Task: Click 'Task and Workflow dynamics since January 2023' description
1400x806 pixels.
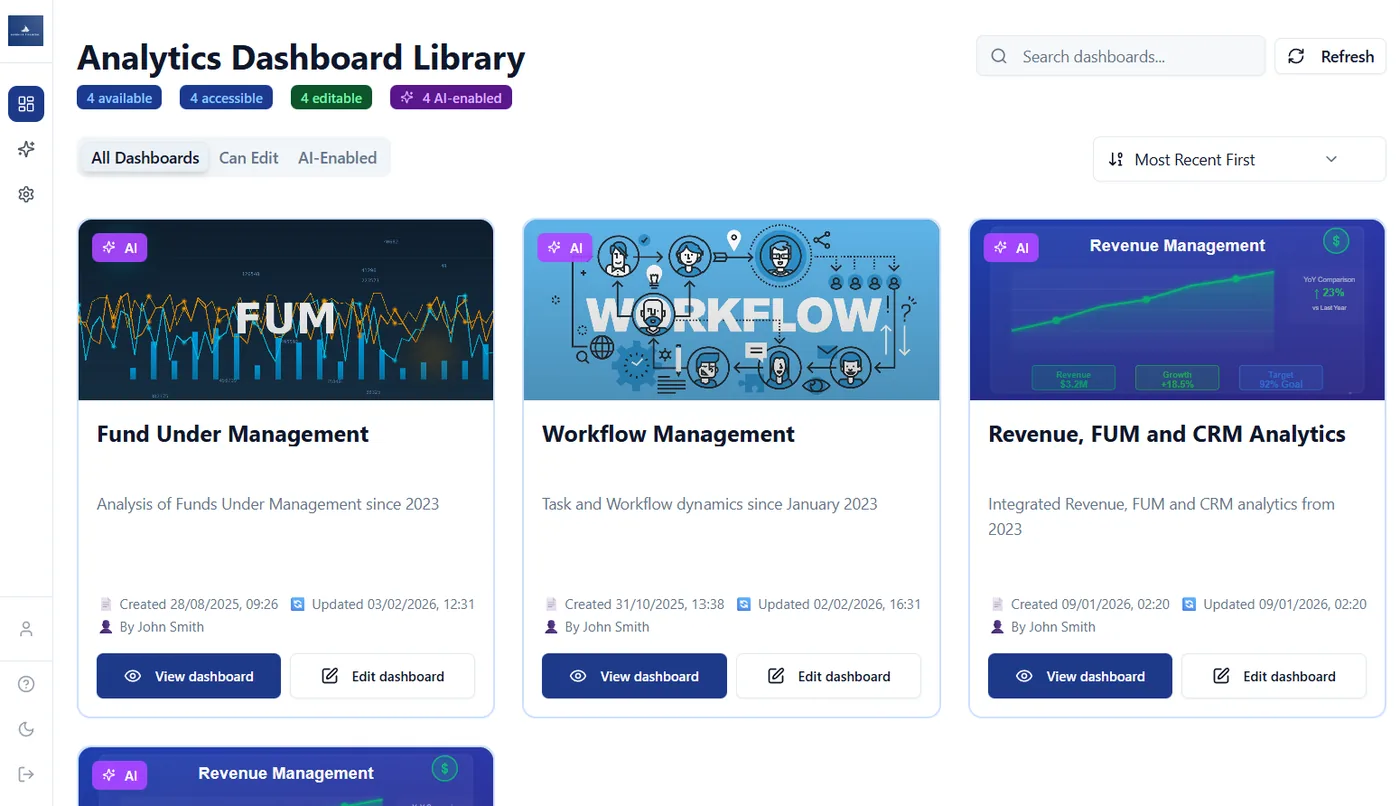Action: pos(710,504)
